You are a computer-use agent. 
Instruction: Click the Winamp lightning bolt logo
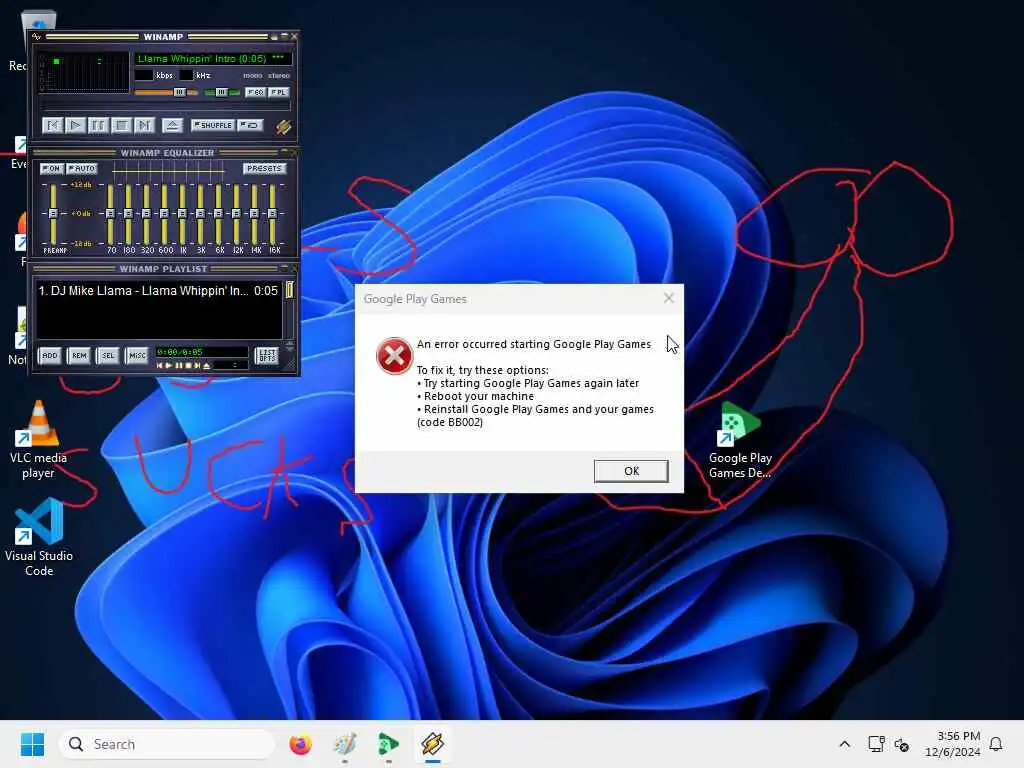pos(283,126)
